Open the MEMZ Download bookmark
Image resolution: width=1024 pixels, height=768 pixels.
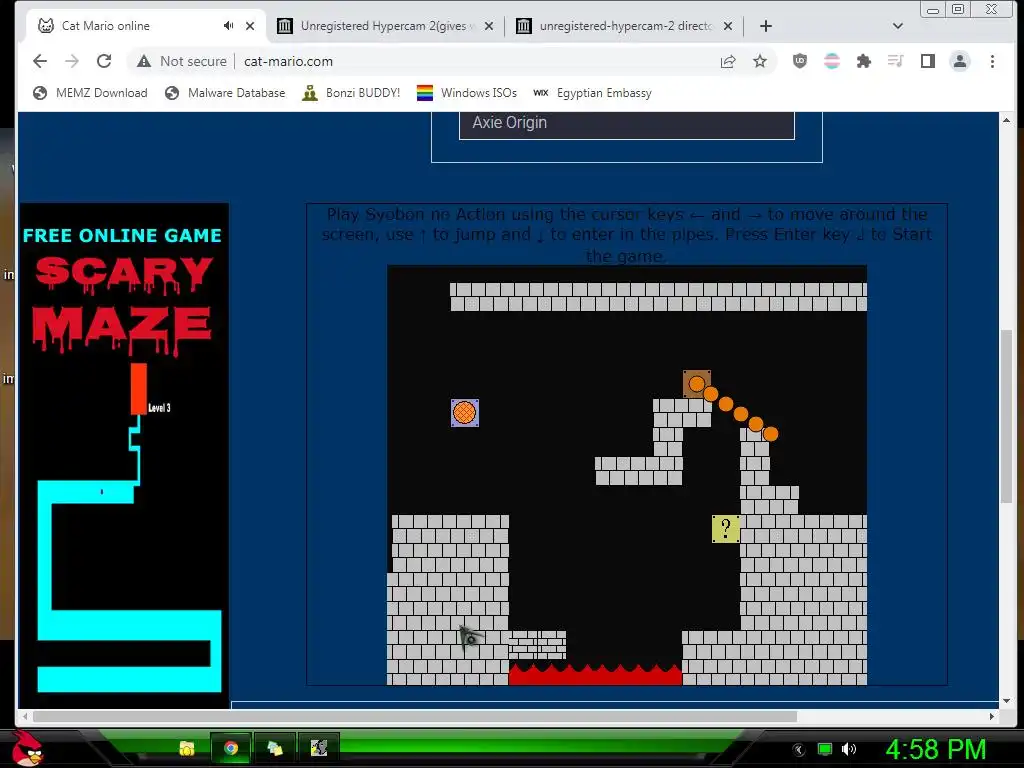pos(90,93)
